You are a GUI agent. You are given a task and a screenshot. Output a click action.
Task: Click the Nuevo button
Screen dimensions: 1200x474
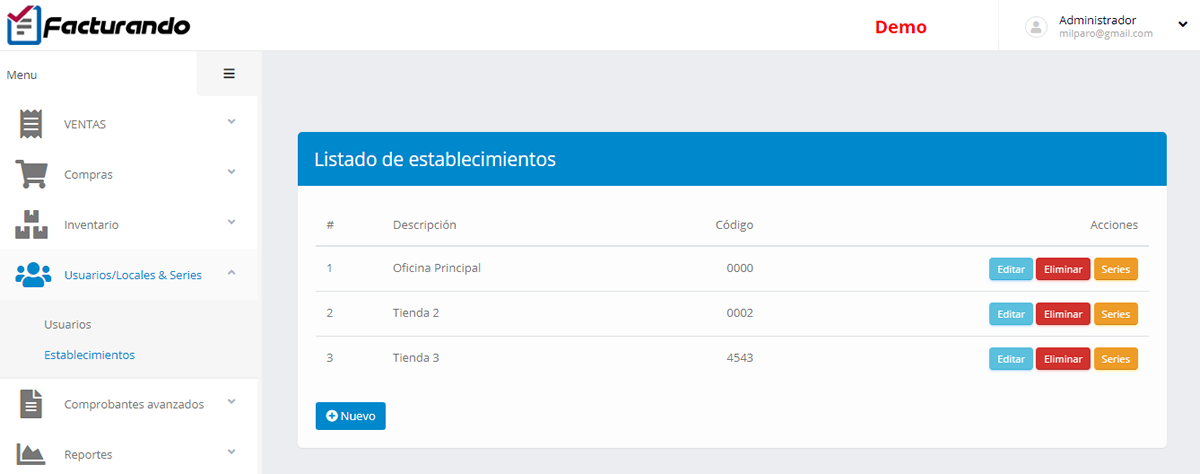coord(350,416)
